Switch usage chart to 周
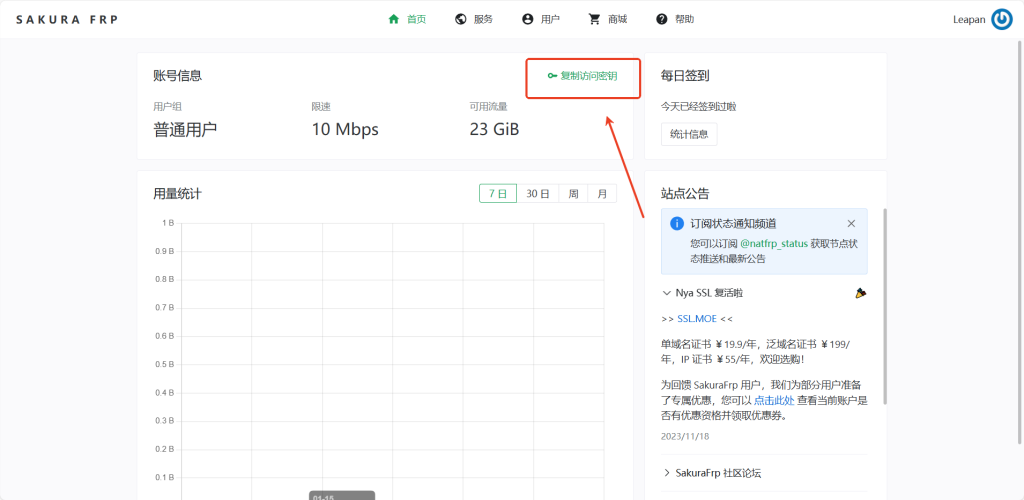This screenshot has height=500, width=1024. [573, 194]
